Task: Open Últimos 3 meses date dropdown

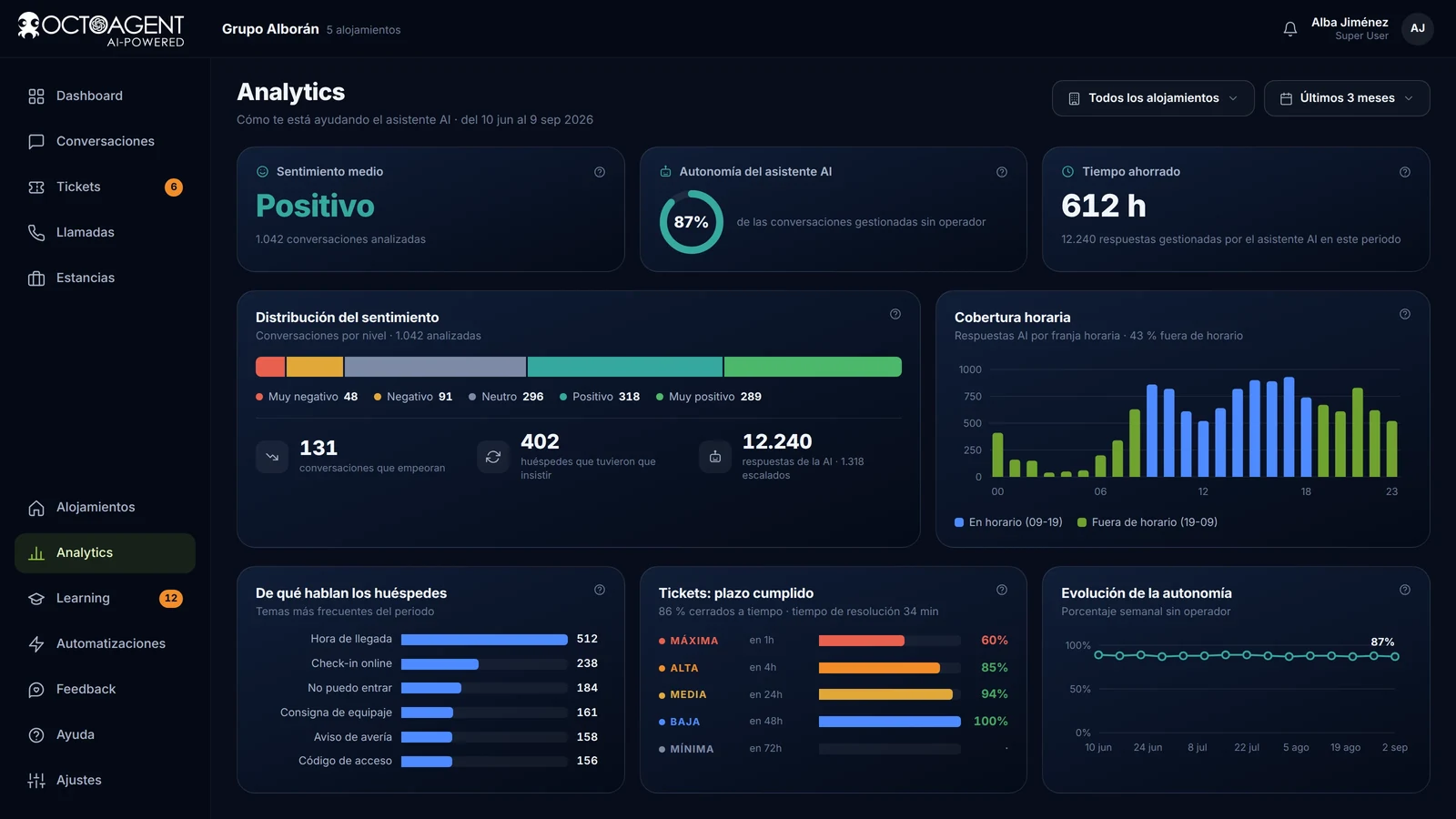Action: [1347, 98]
